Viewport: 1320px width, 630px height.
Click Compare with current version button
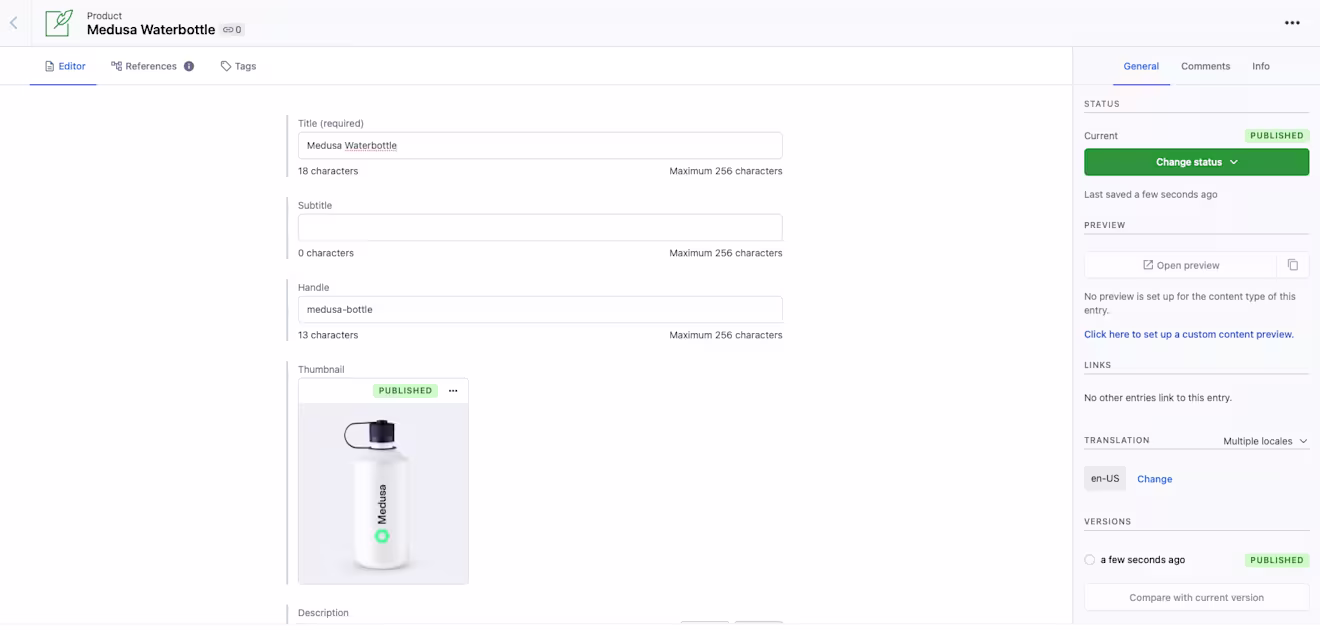tap(1196, 597)
